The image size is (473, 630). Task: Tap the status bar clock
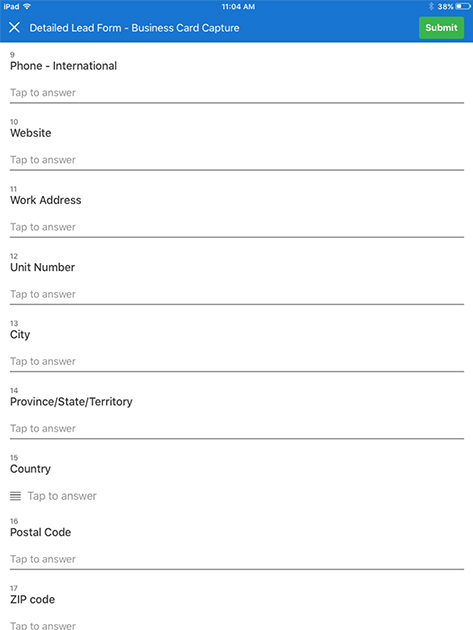(x=238, y=6)
